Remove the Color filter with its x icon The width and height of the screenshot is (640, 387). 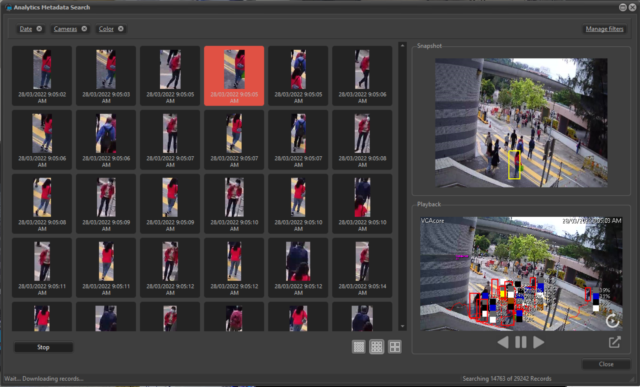[121, 29]
